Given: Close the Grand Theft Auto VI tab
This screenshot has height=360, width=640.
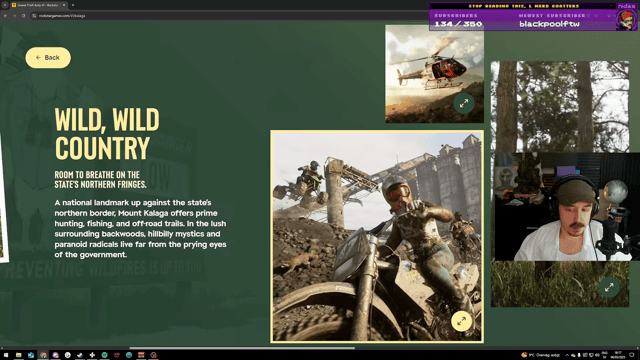Looking at the screenshot, I should tap(64, 5).
